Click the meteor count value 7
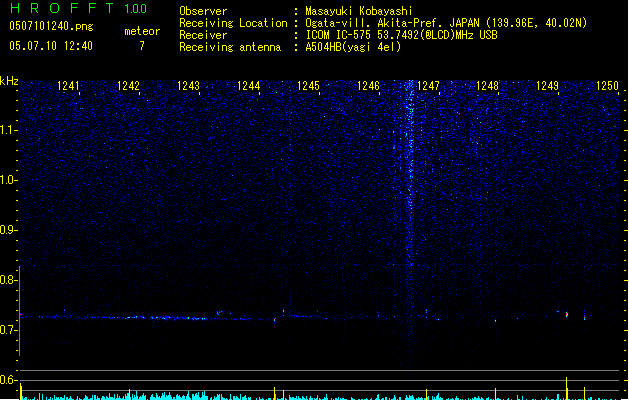The width and height of the screenshot is (629, 400). (x=142, y=46)
